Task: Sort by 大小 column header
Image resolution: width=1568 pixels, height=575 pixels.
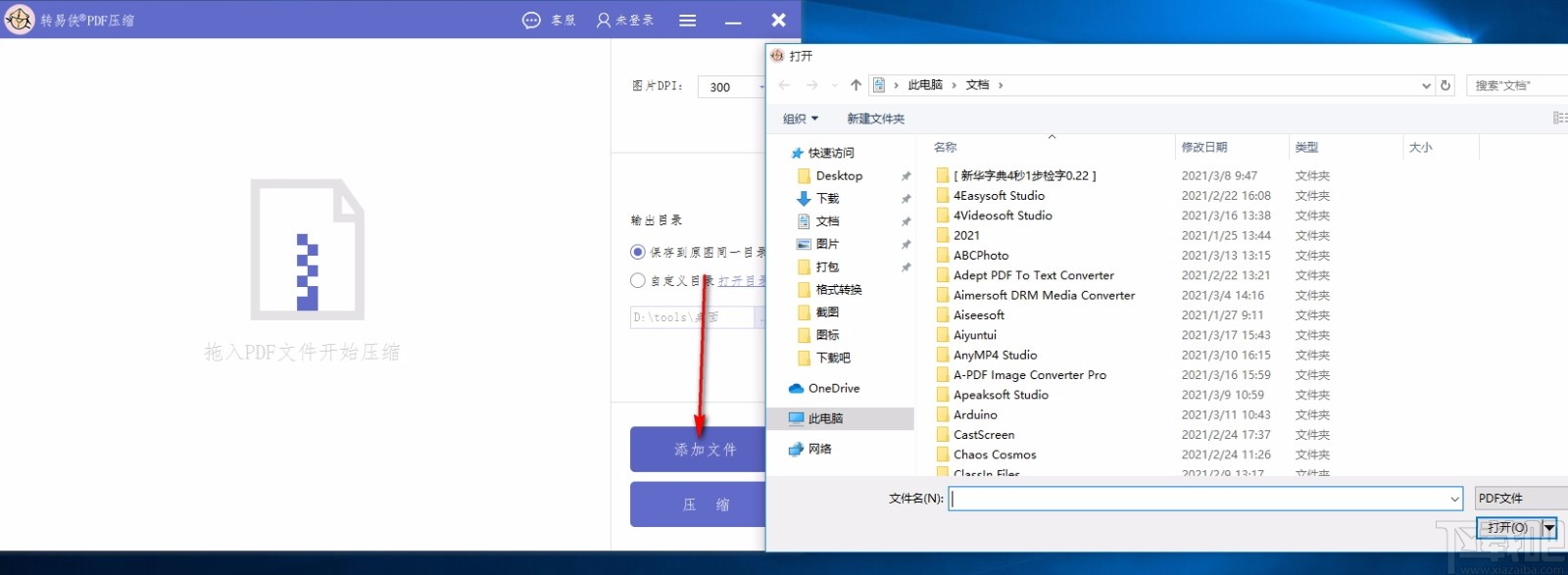Action: 1420,147
